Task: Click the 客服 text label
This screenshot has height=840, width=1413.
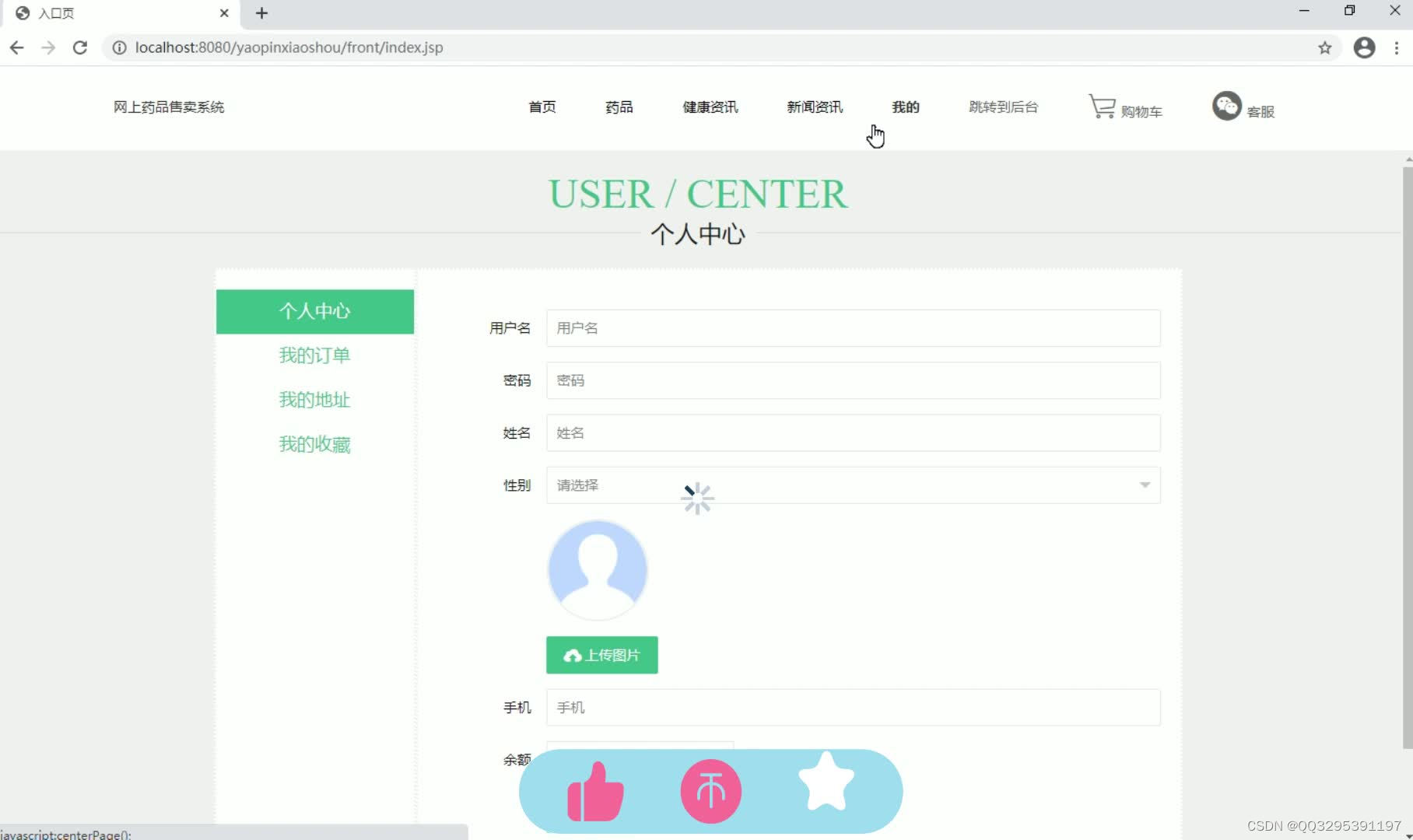Action: (1260, 112)
